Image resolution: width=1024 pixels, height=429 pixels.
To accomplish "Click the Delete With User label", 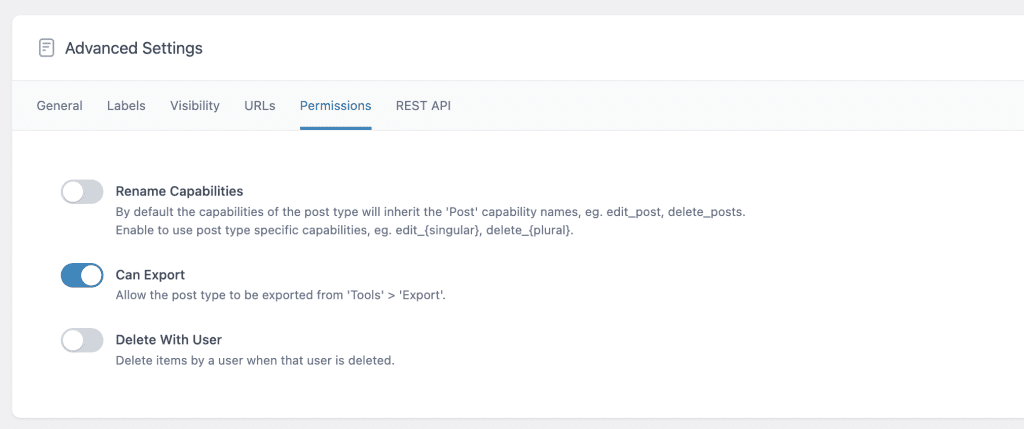I will point(168,340).
